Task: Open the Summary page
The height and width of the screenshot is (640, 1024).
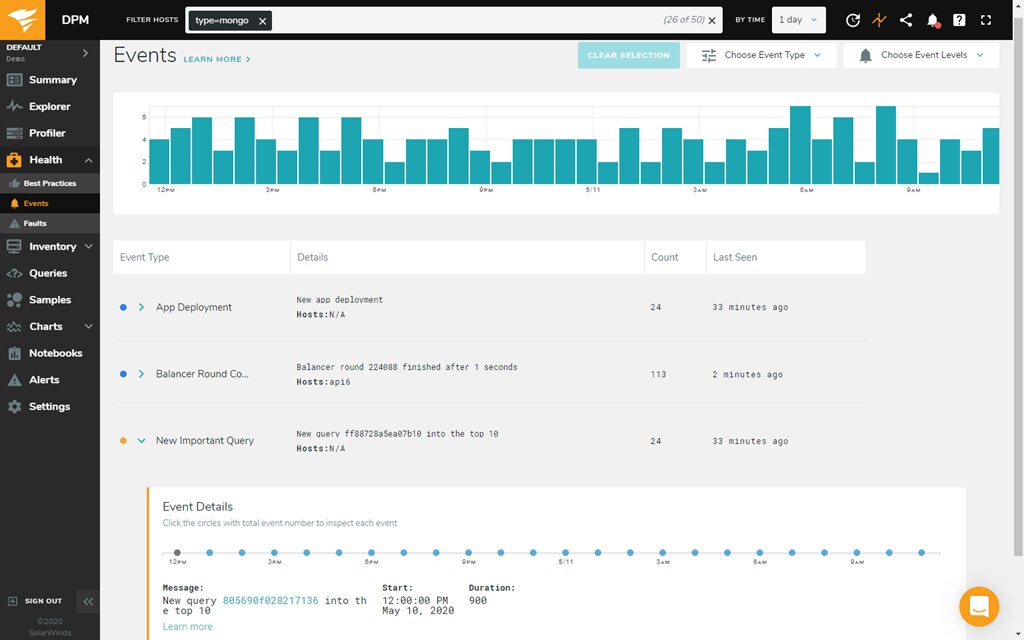Action: tap(50, 79)
